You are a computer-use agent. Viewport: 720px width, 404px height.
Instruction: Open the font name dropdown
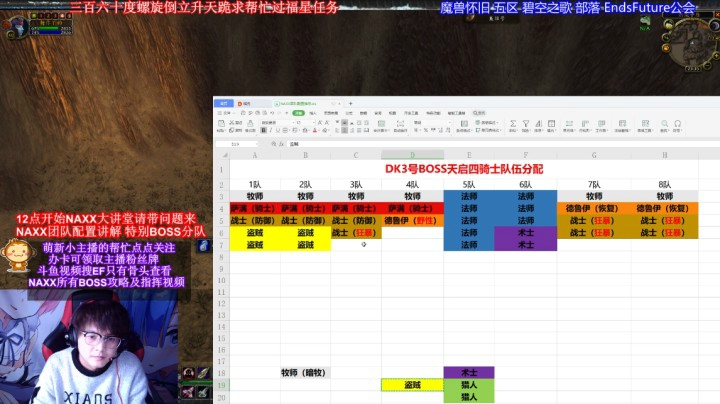click(293, 123)
